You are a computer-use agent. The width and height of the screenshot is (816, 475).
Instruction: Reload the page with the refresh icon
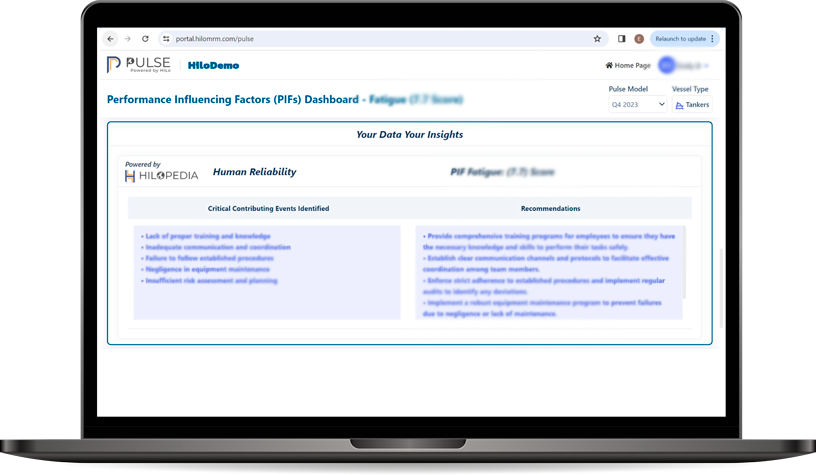(145, 39)
